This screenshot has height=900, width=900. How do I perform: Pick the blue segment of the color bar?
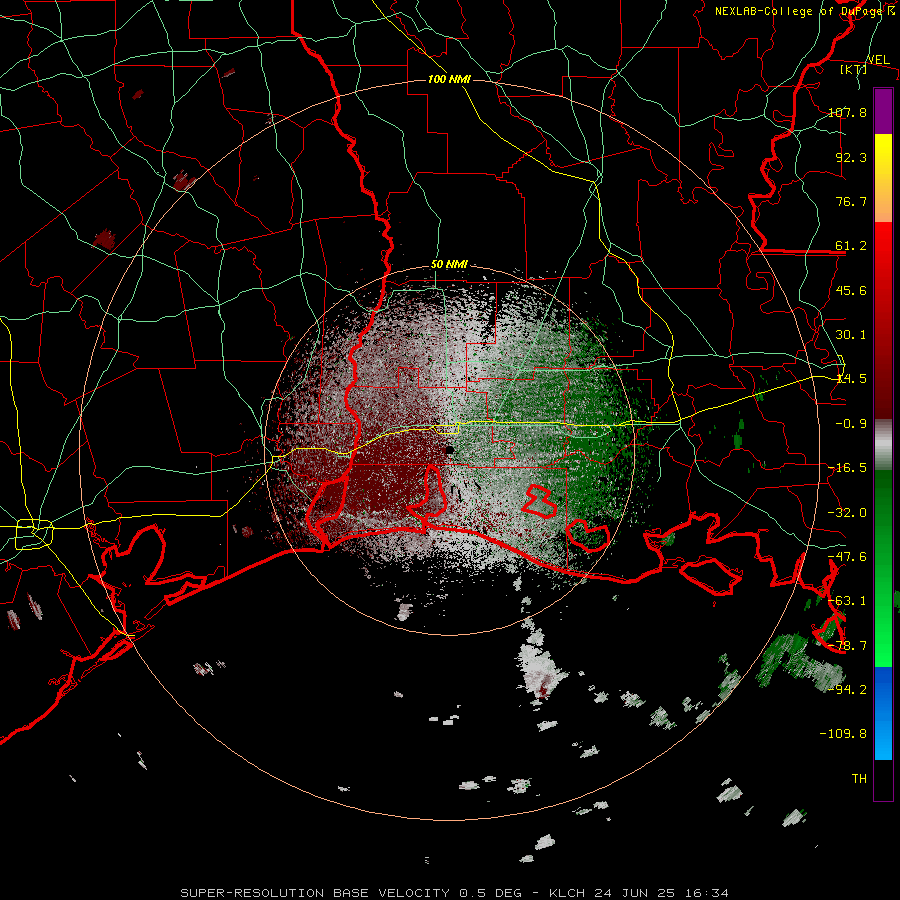pyautogui.click(x=883, y=713)
